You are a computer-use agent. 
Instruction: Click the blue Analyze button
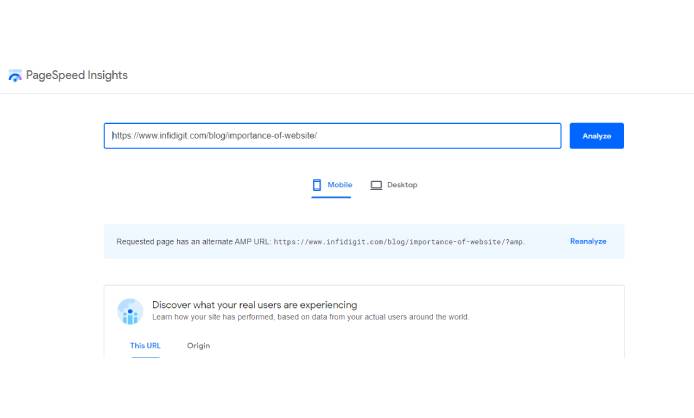point(597,136)
